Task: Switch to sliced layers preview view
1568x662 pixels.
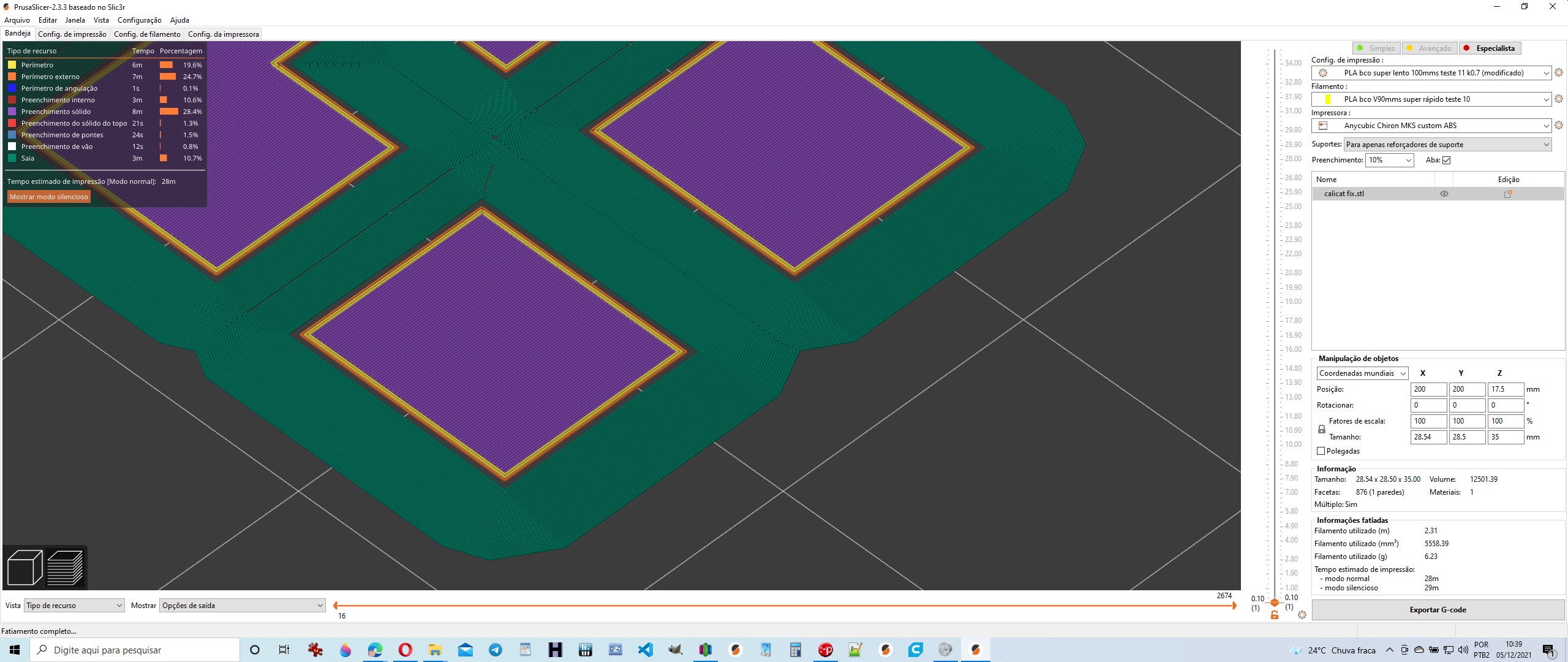Action: coord(65,568)
